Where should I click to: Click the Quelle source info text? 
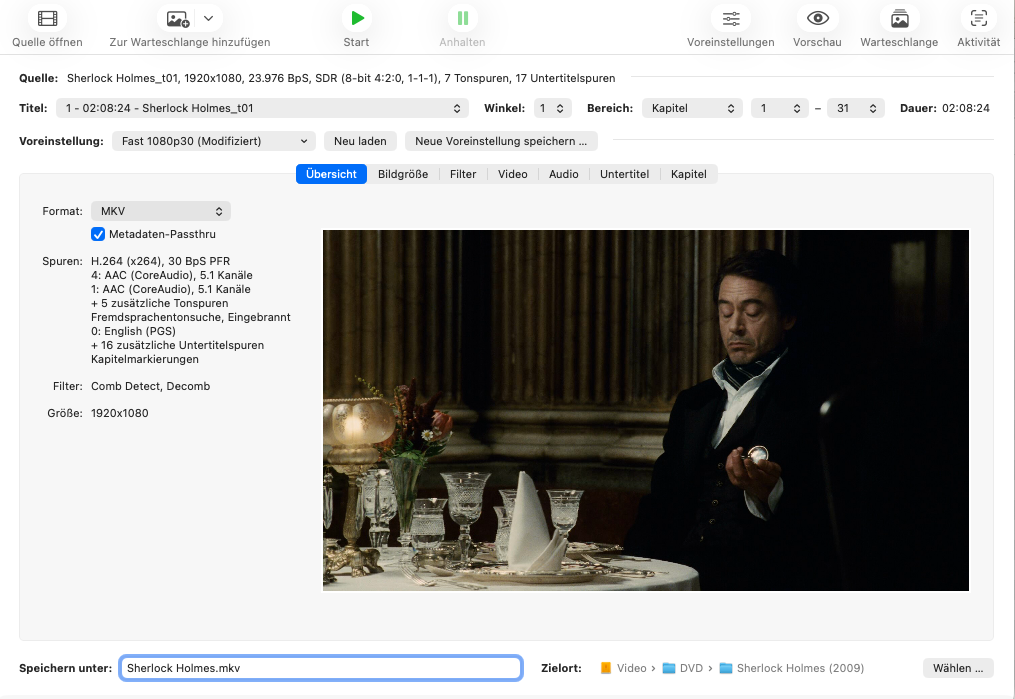click(x=341, y=78)
